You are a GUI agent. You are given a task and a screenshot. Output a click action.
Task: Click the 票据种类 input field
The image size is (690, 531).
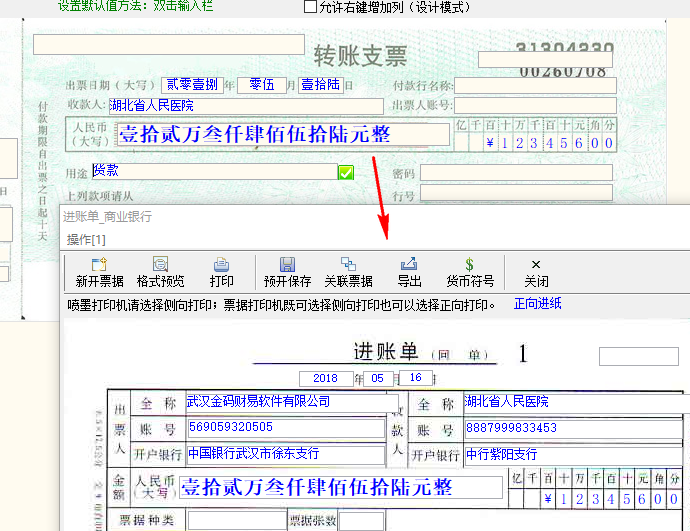(237, 521)
